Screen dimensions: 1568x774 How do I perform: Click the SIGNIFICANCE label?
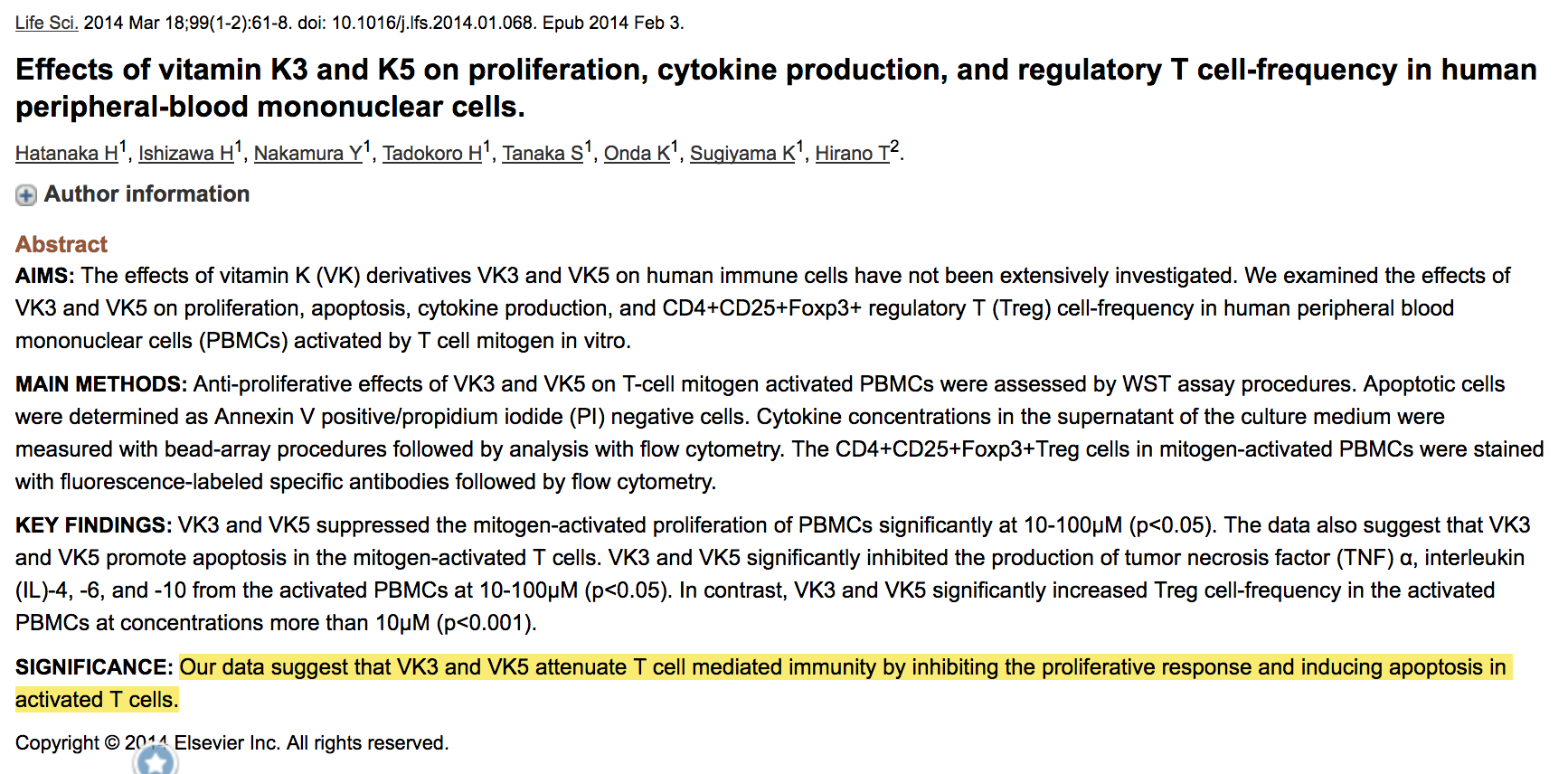click(x=94, y=667)
